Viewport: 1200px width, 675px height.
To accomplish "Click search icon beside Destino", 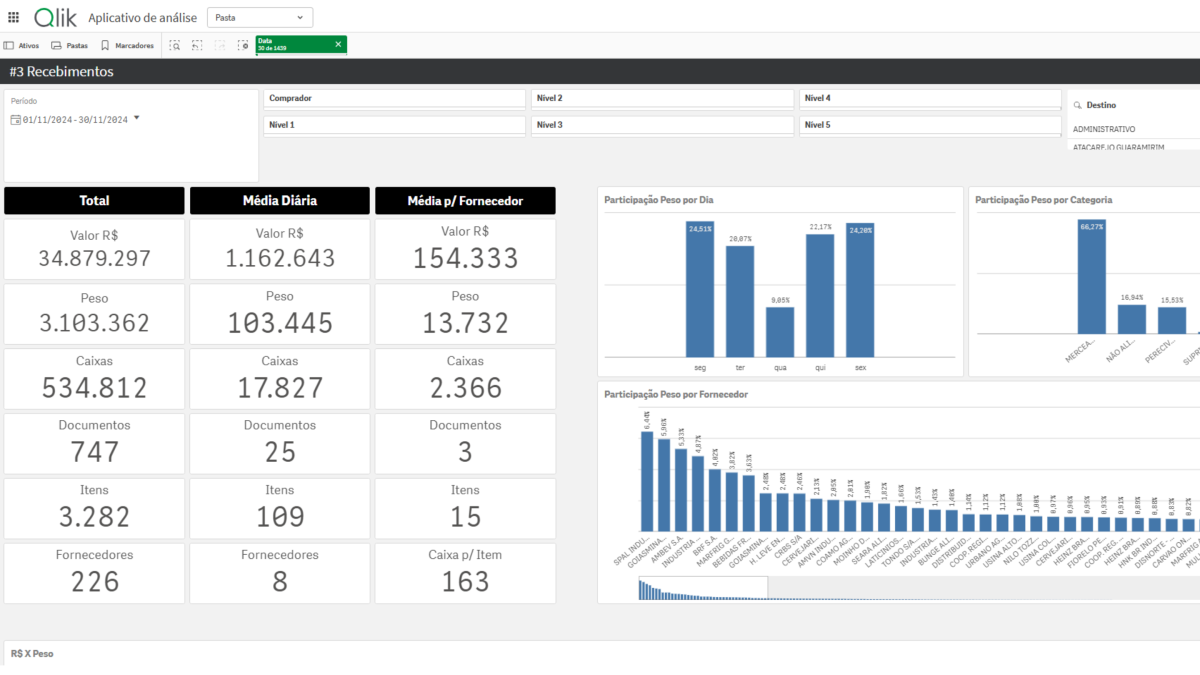I will 1077,105.
